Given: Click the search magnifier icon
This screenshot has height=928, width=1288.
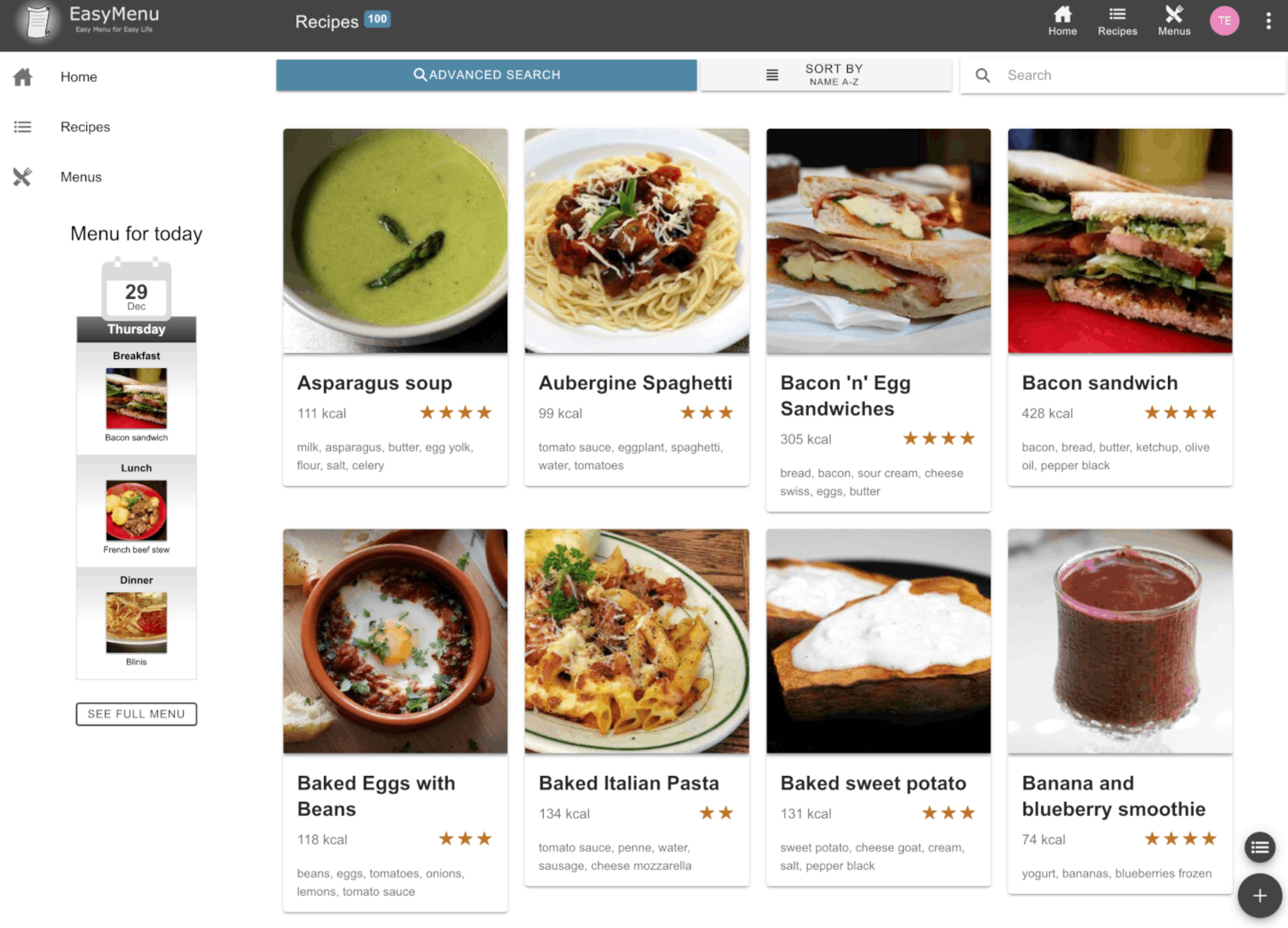Looking at the screenshot, I should (982, 75).
